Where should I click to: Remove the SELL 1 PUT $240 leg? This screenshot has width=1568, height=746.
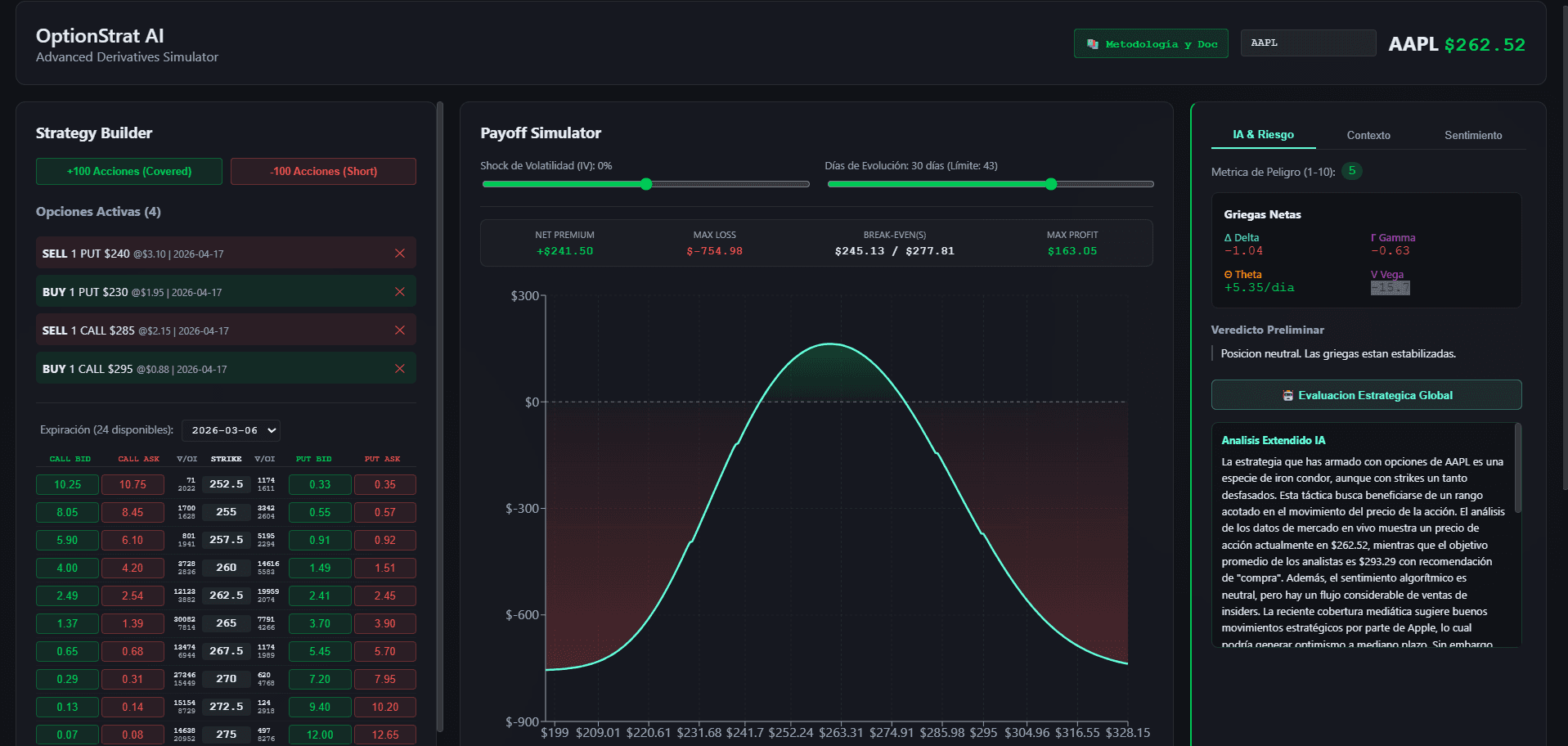point(400,253)
